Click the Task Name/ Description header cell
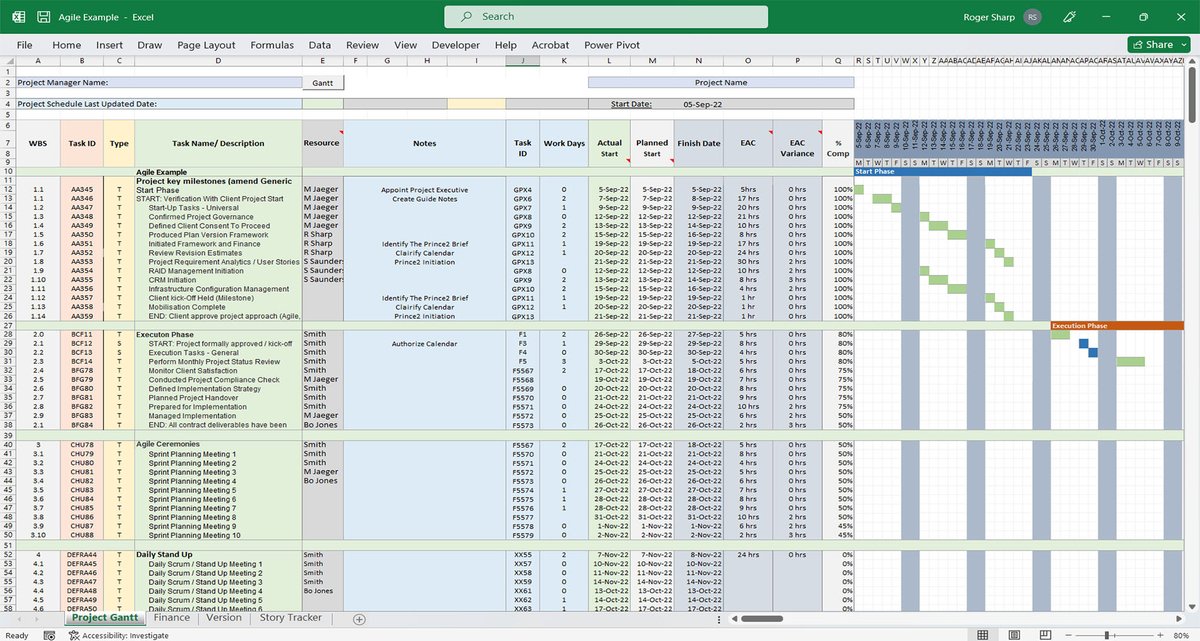This screenshot has height=641, width=1200. 219,143
